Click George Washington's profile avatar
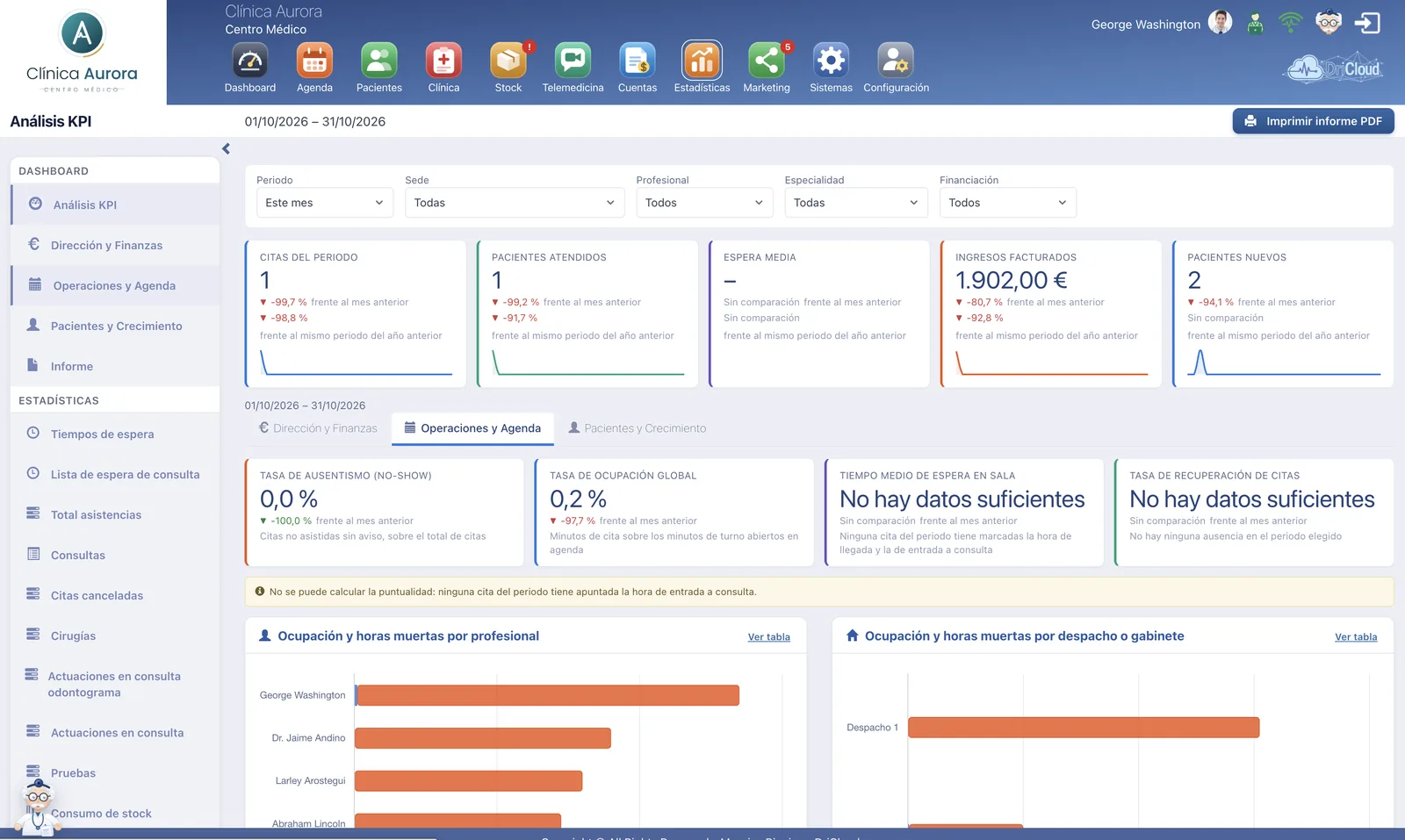Viewport: 1405px width, 840px height. point(1221,23)
